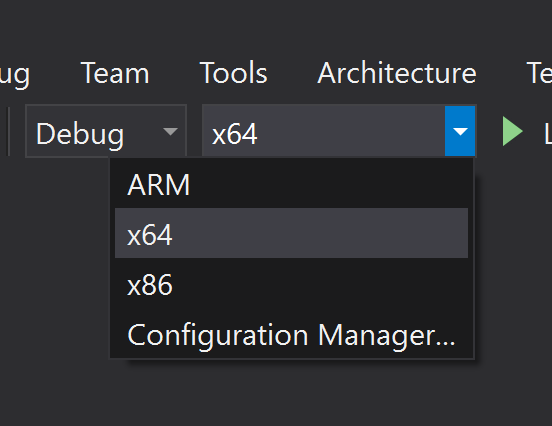This screenshot has height=426, width=552.
Task: Open Configuration Manager... from the list
Action: (291, 334)
